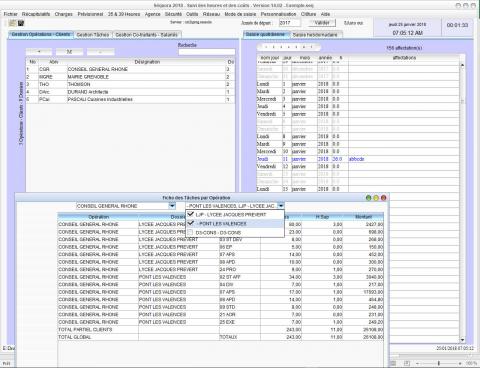Click the Opération column header
The width and height of the screenshot is (480, 368).
pyautogui.click(x=98, y=217)
